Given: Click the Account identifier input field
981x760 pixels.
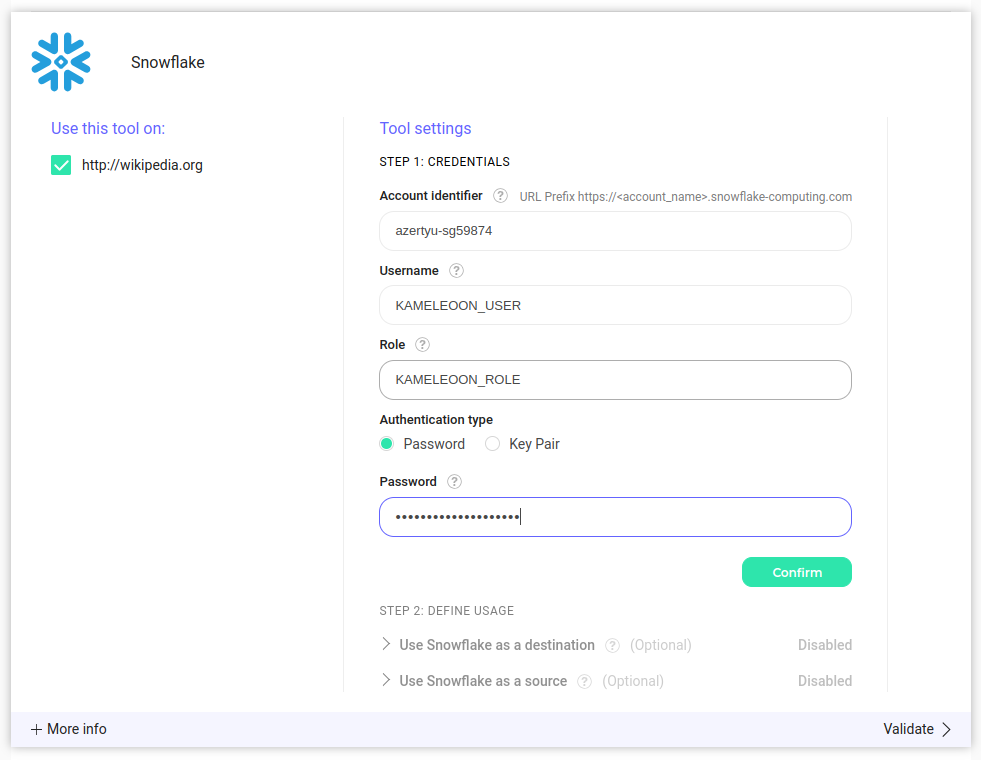Looking at the screenshot, I should pos(615,231).
